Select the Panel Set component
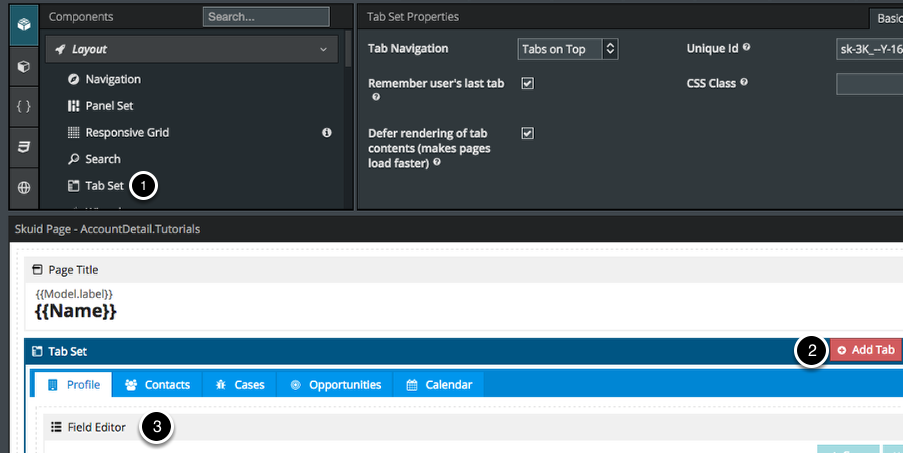This screenshot has width=903, height=453. coord(109,106)
